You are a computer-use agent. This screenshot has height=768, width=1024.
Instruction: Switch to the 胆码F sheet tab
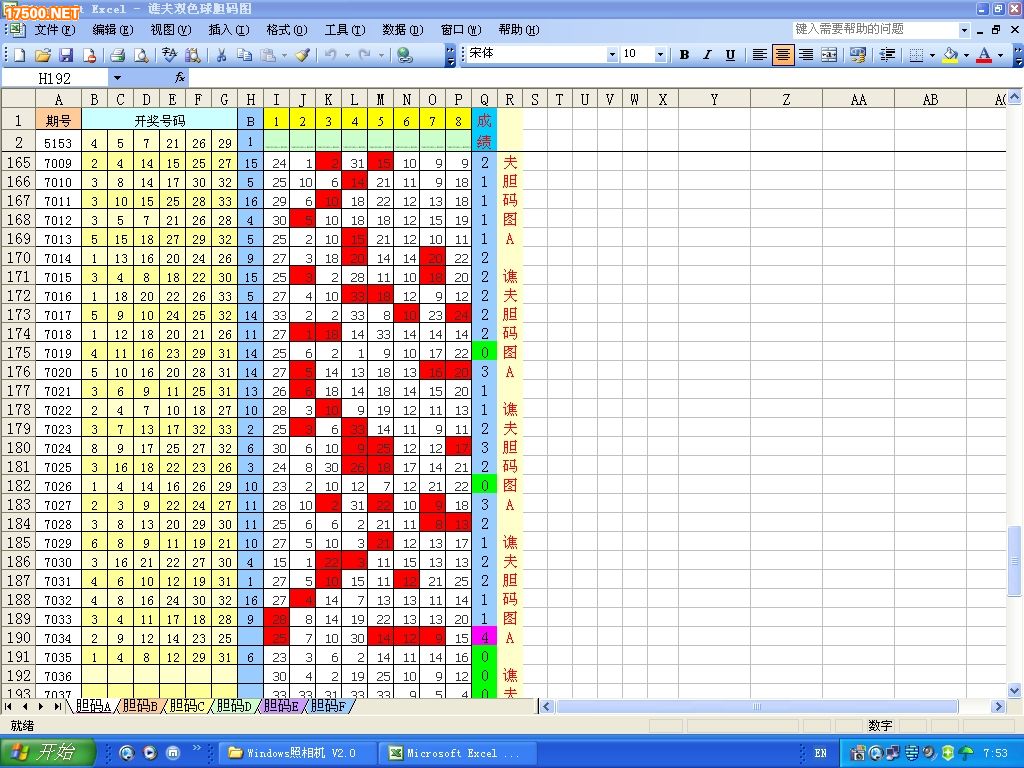(x=328, y=706)
